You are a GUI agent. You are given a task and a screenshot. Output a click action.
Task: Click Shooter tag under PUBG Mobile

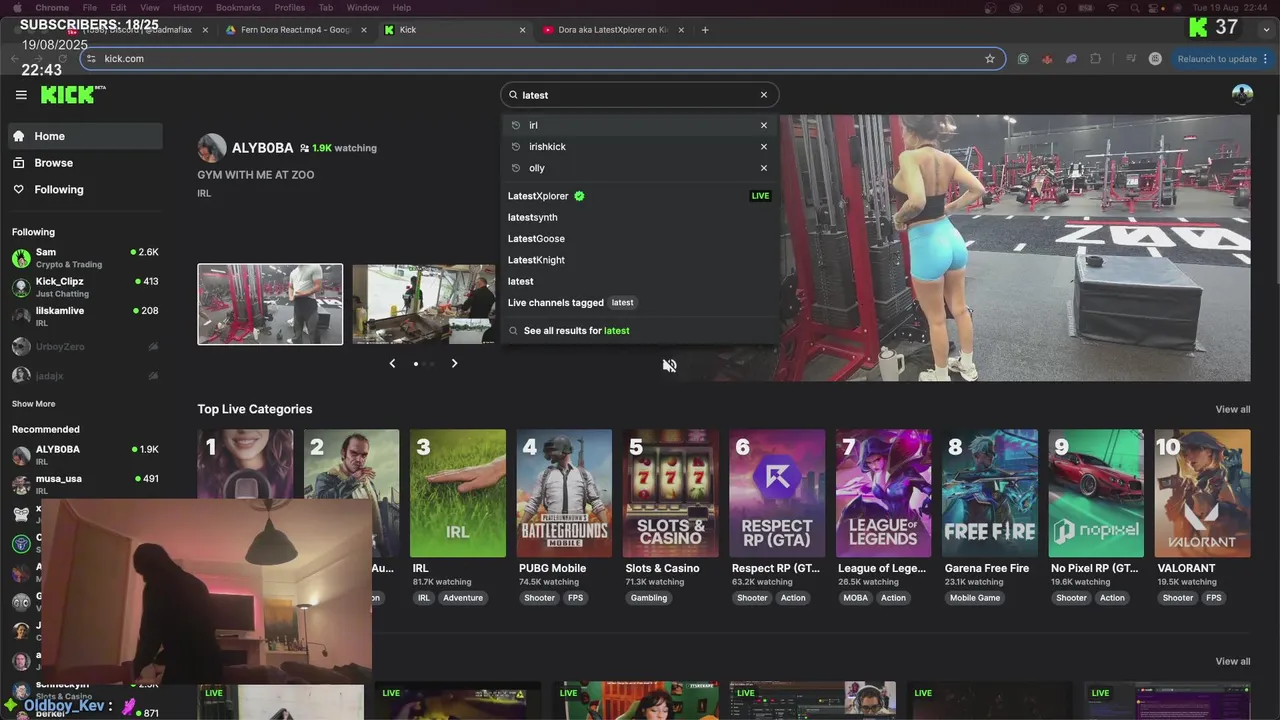539,598
